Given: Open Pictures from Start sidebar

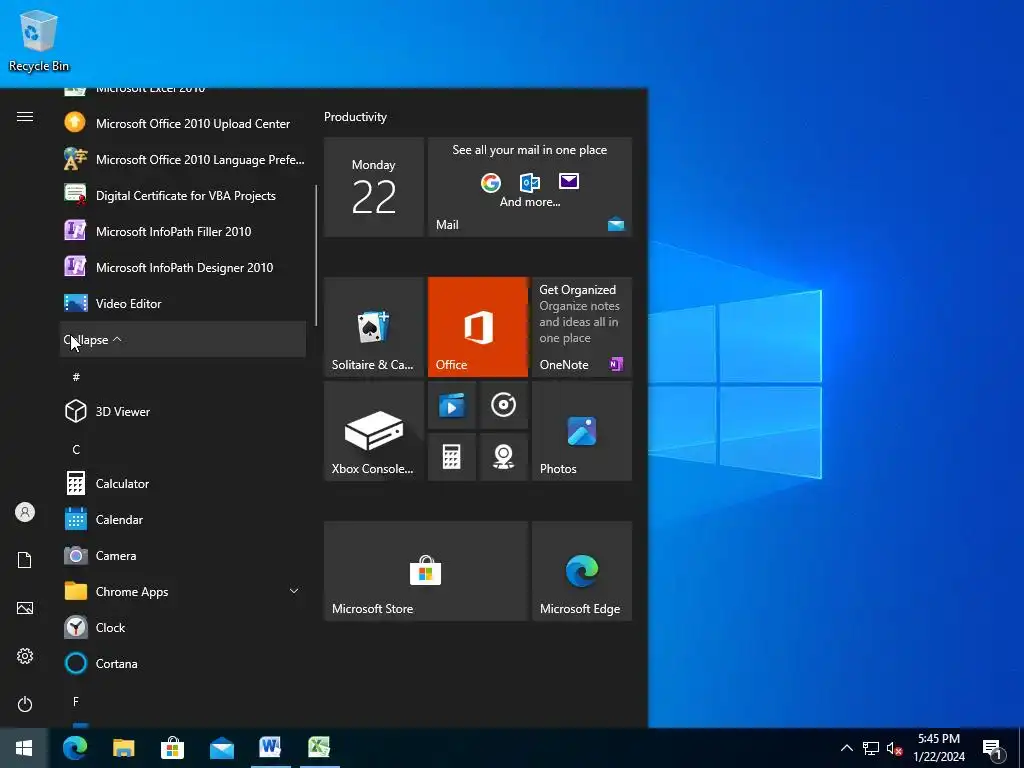Looking at the screenshot, I should click(x=25, y=608).
